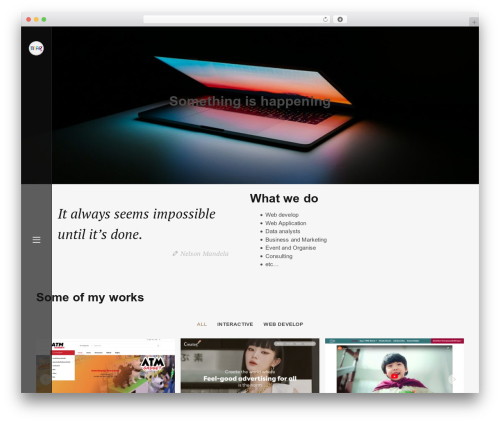
Task: Click the 'Web Application' list item
Action: point(286,223)
